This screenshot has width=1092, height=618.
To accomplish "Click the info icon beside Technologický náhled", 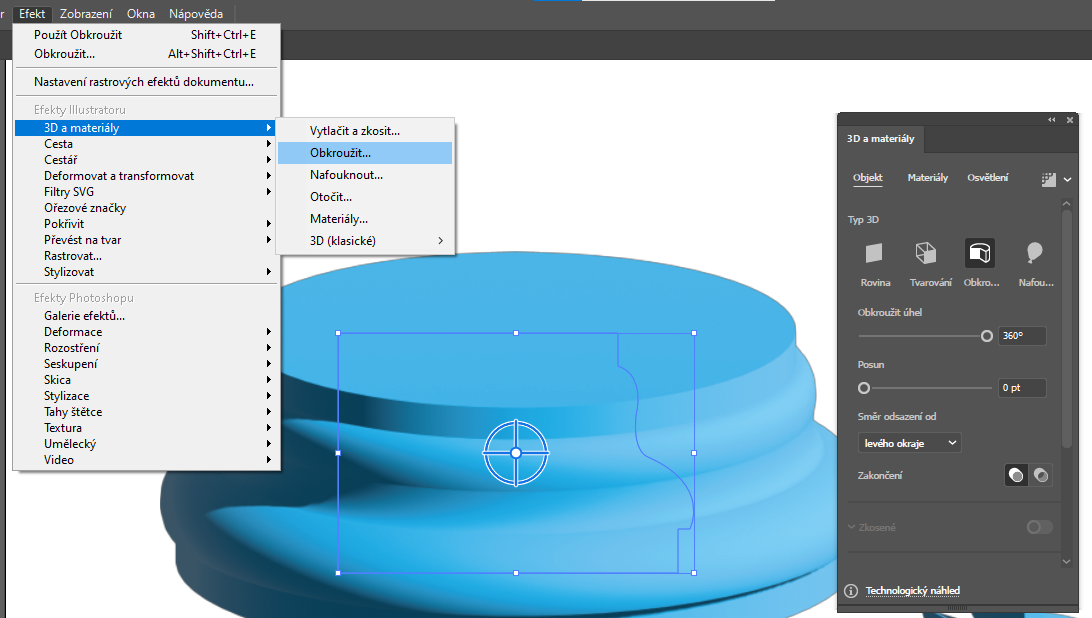I will tap(851, 591).
